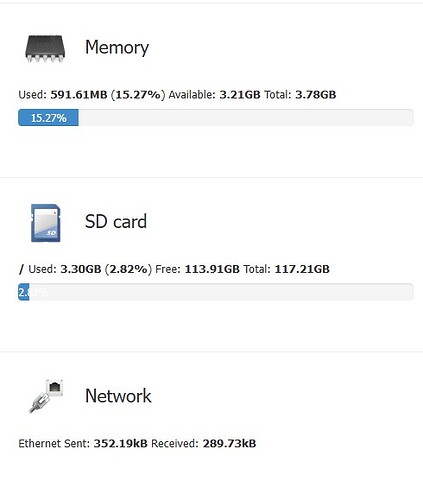Click the Ethernet Sent 352.19kB value
The height and width of the screenshot is (500, 423).
click(120, 443)
